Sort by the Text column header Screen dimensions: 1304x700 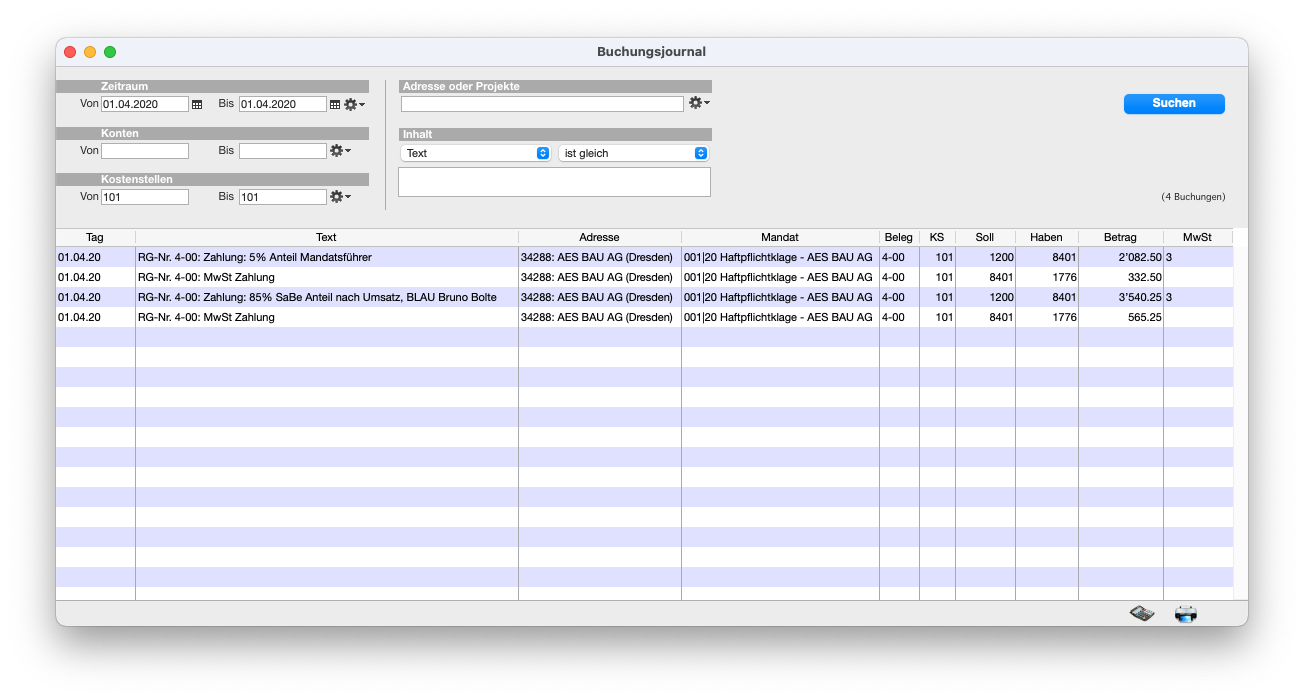click(x=326, y=238)
